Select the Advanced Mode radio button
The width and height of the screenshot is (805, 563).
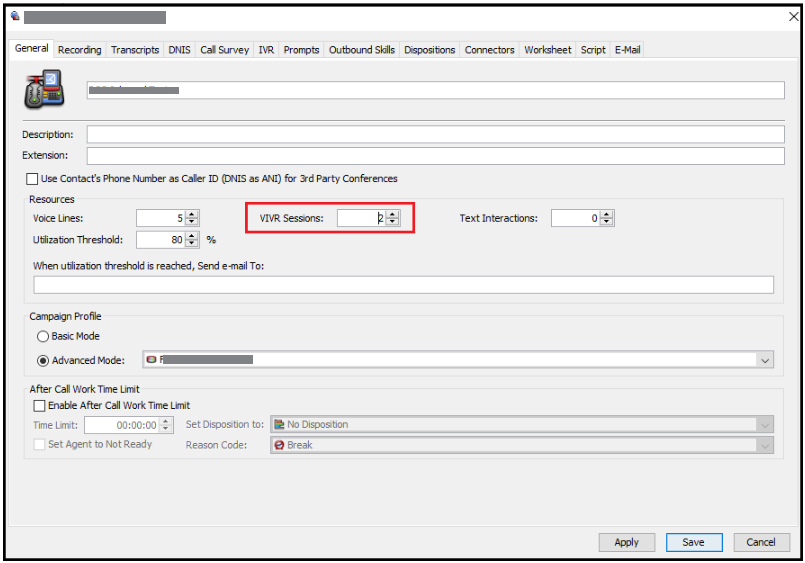pos(43,360)
